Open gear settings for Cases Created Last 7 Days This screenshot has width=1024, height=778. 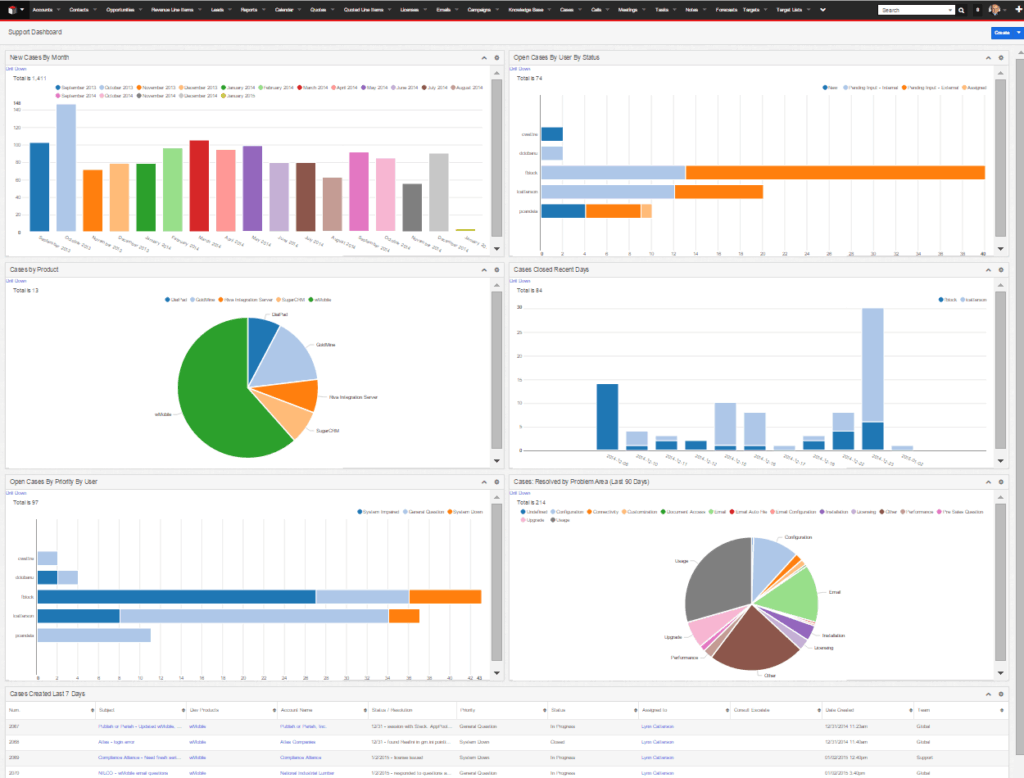pos(1000,693)
